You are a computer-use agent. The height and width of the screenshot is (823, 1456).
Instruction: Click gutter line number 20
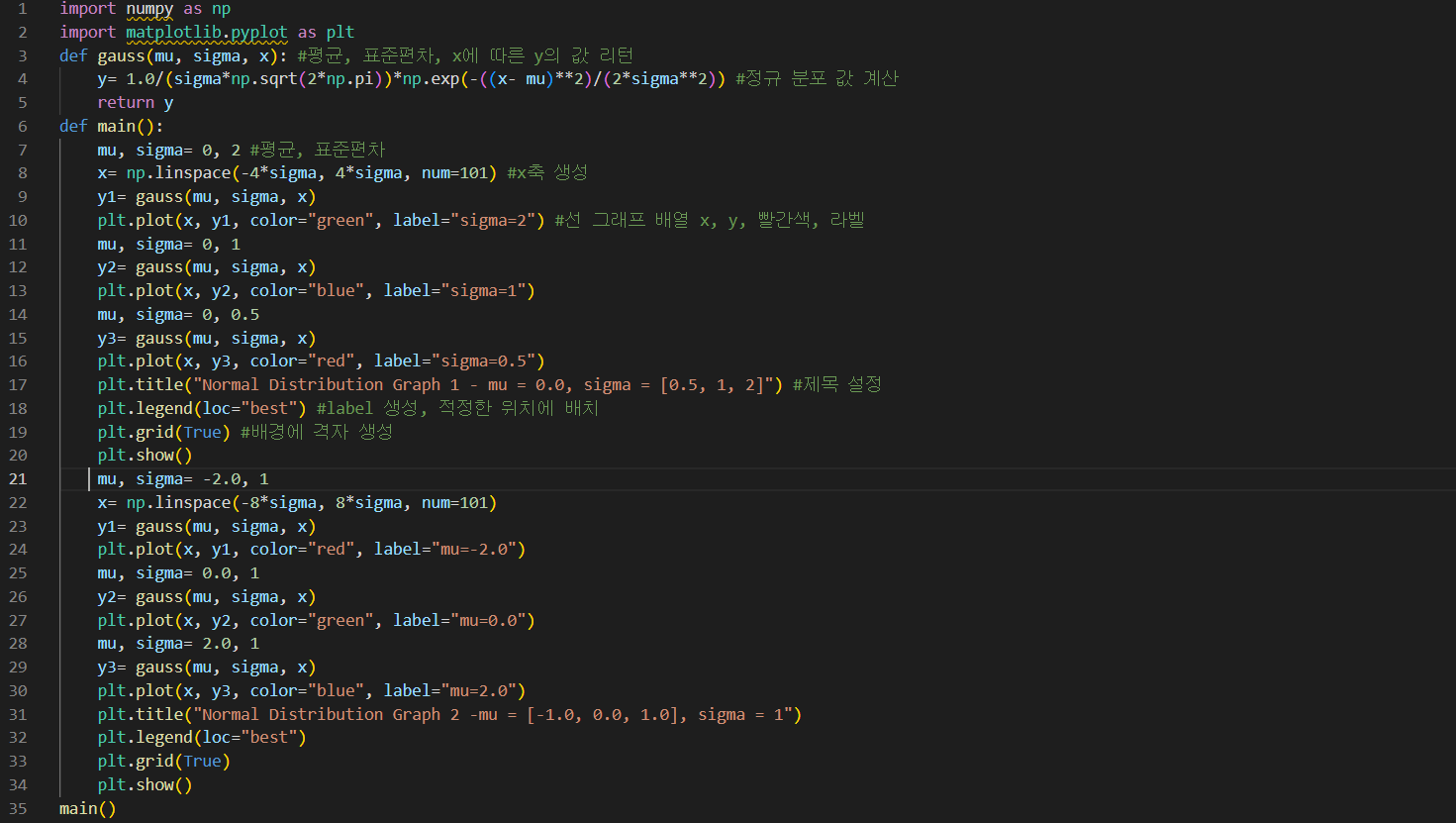[19, 456]
